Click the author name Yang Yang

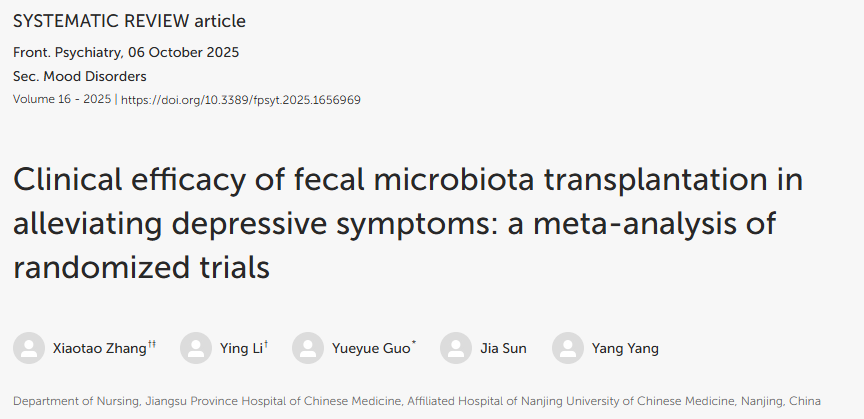(x=625, y=349)
